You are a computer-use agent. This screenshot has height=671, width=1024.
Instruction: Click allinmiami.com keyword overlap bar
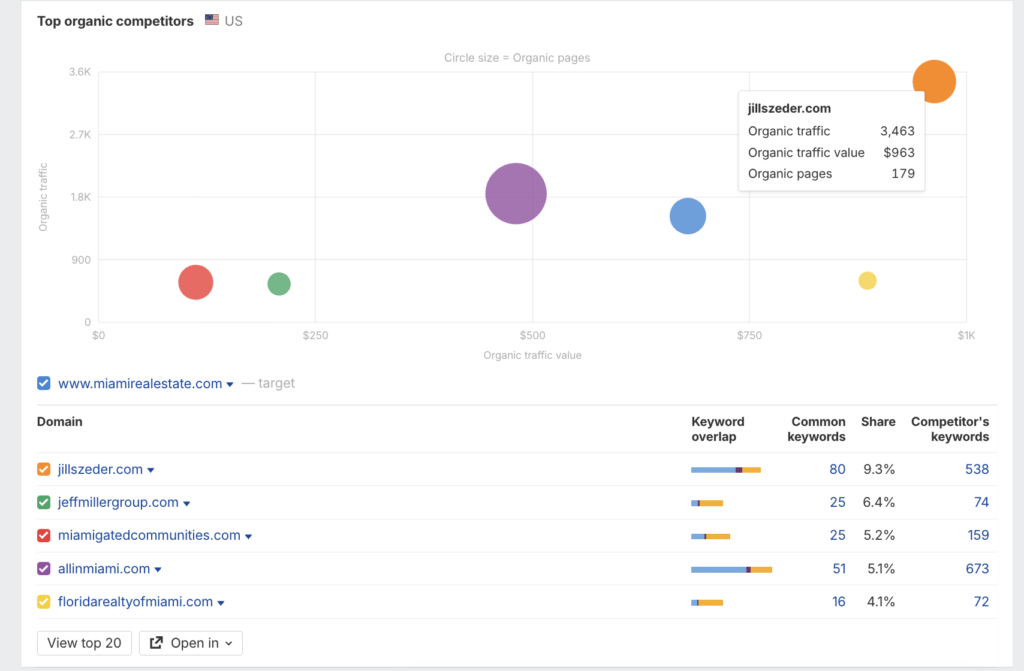[730, 568]
